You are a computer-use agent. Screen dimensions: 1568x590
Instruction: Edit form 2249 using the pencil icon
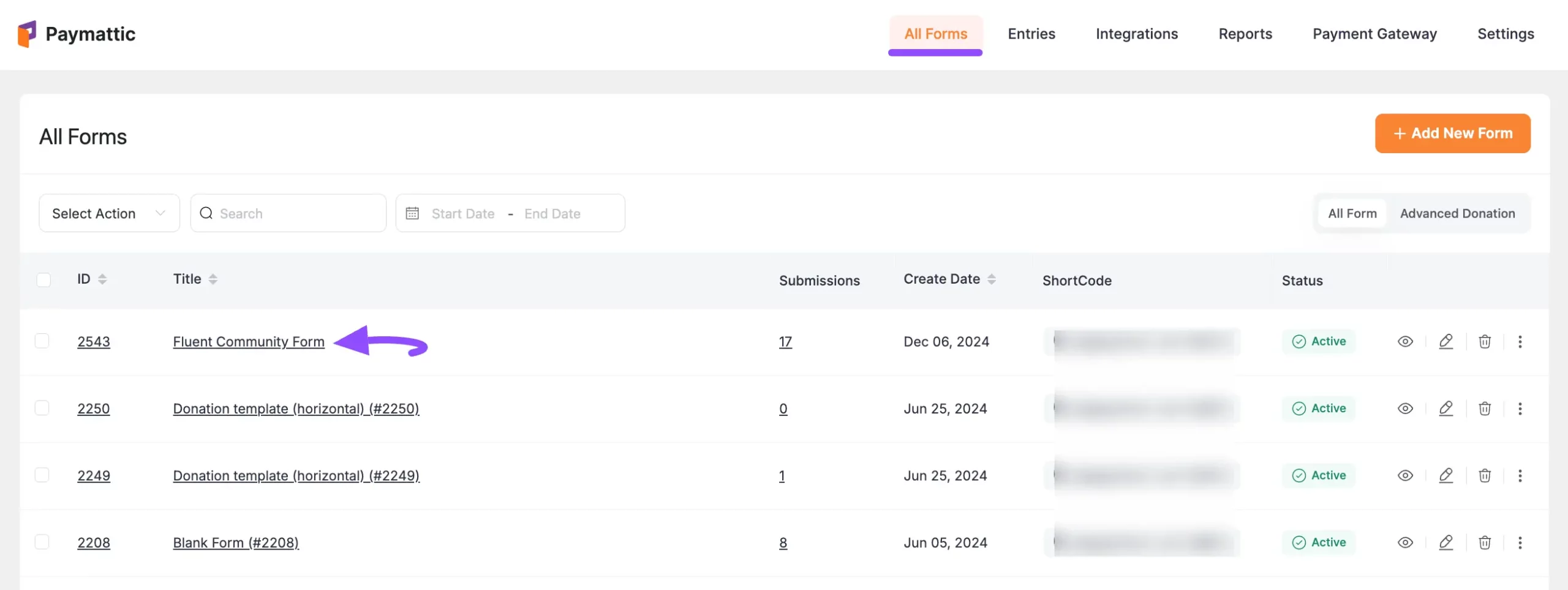coord(1445,475)
